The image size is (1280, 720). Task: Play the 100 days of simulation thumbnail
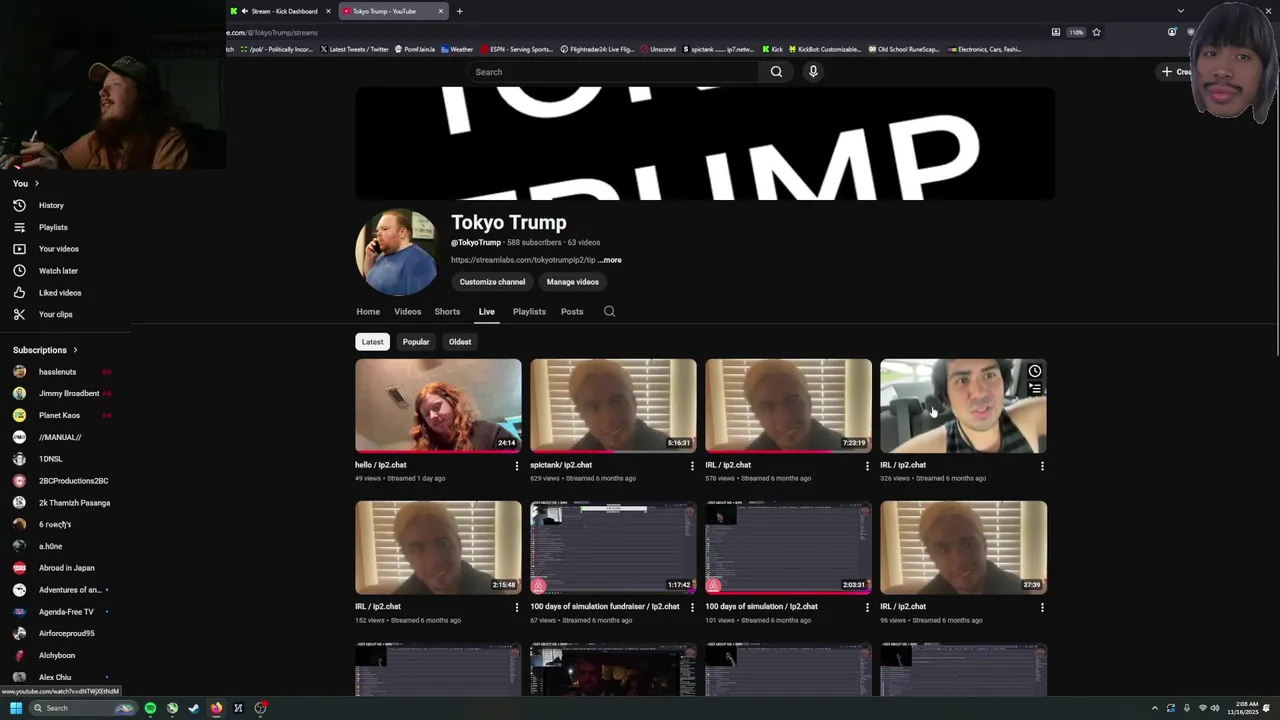788,548
